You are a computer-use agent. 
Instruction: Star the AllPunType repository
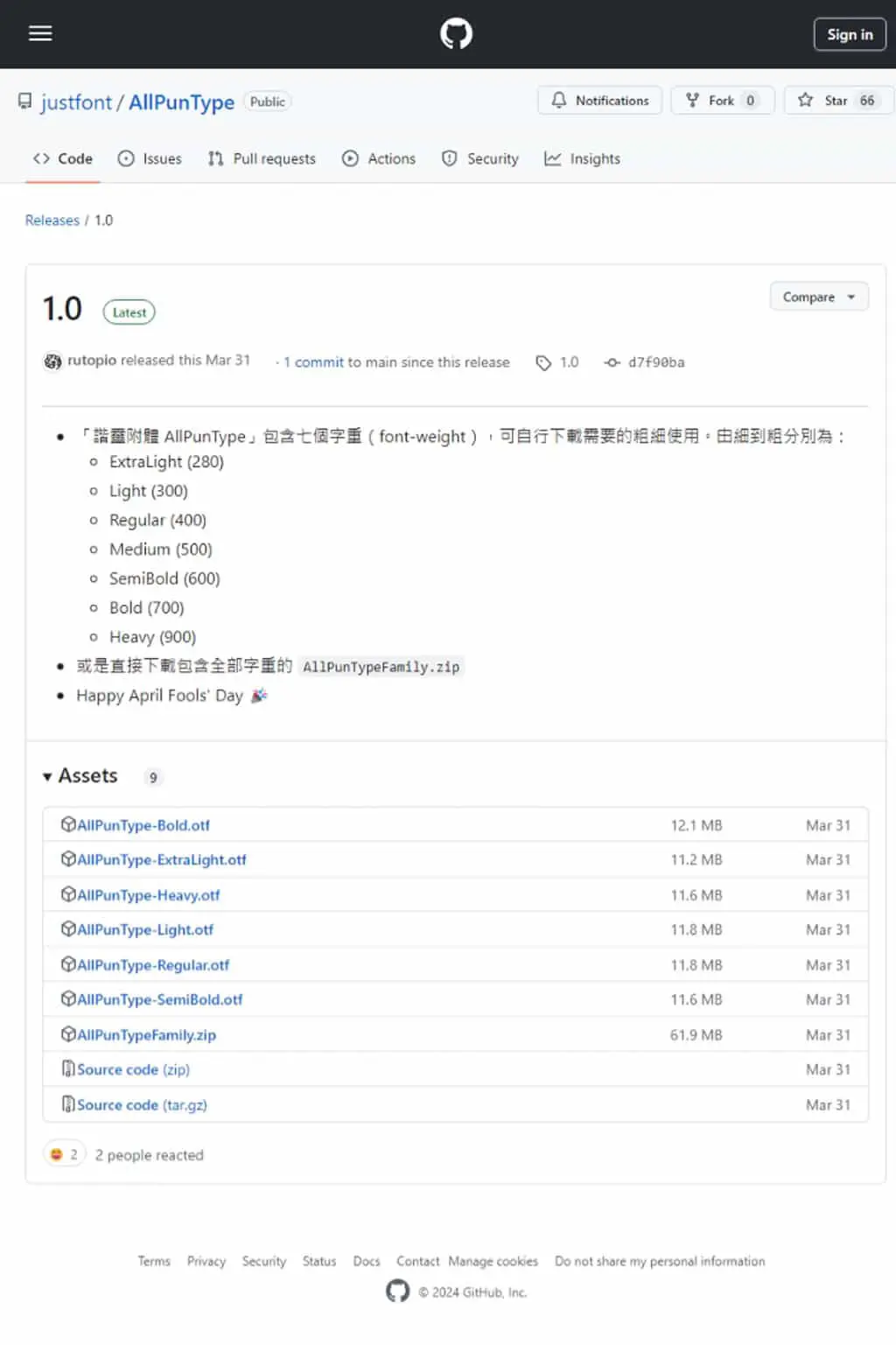(x=837, y=101)
